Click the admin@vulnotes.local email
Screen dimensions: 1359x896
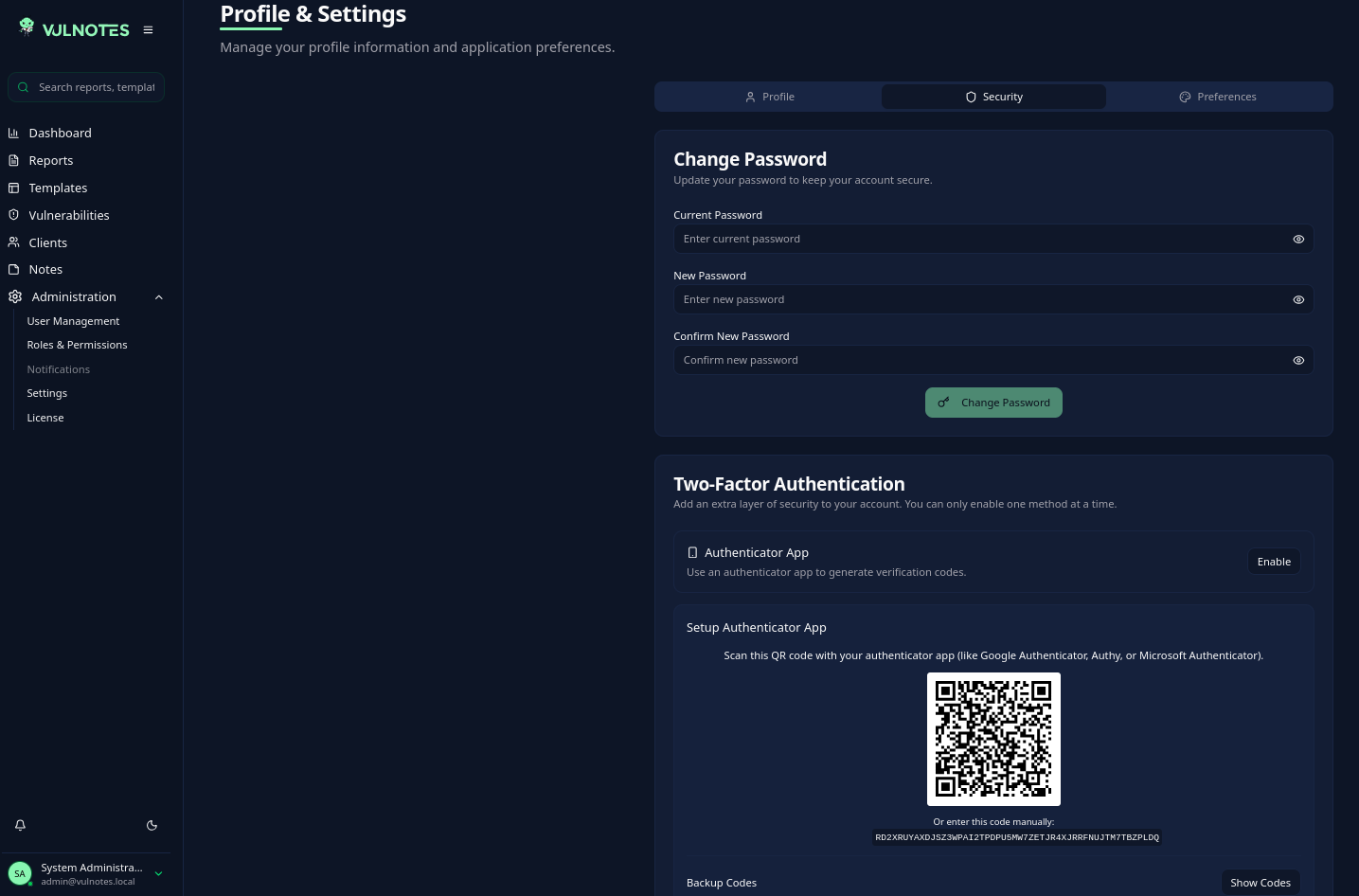88,882
